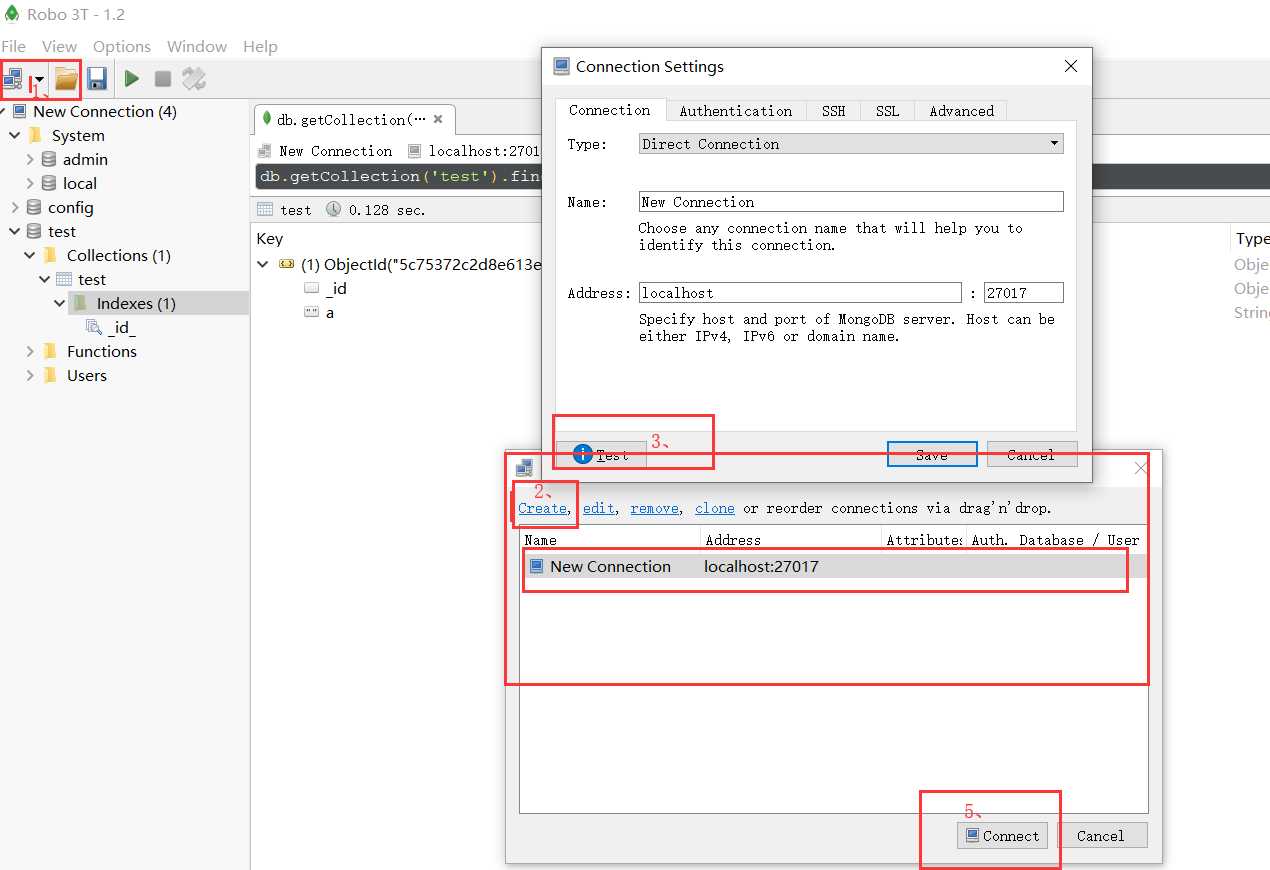This screenshot has width=1270, height=870.
Task: Click the edit connection link
Action: tap(599, 508)
